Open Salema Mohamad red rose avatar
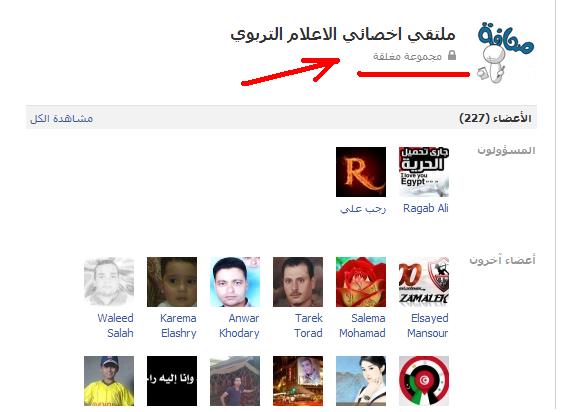Image resolution: width=578 pixels, height=412 pixels. point(361,282)
